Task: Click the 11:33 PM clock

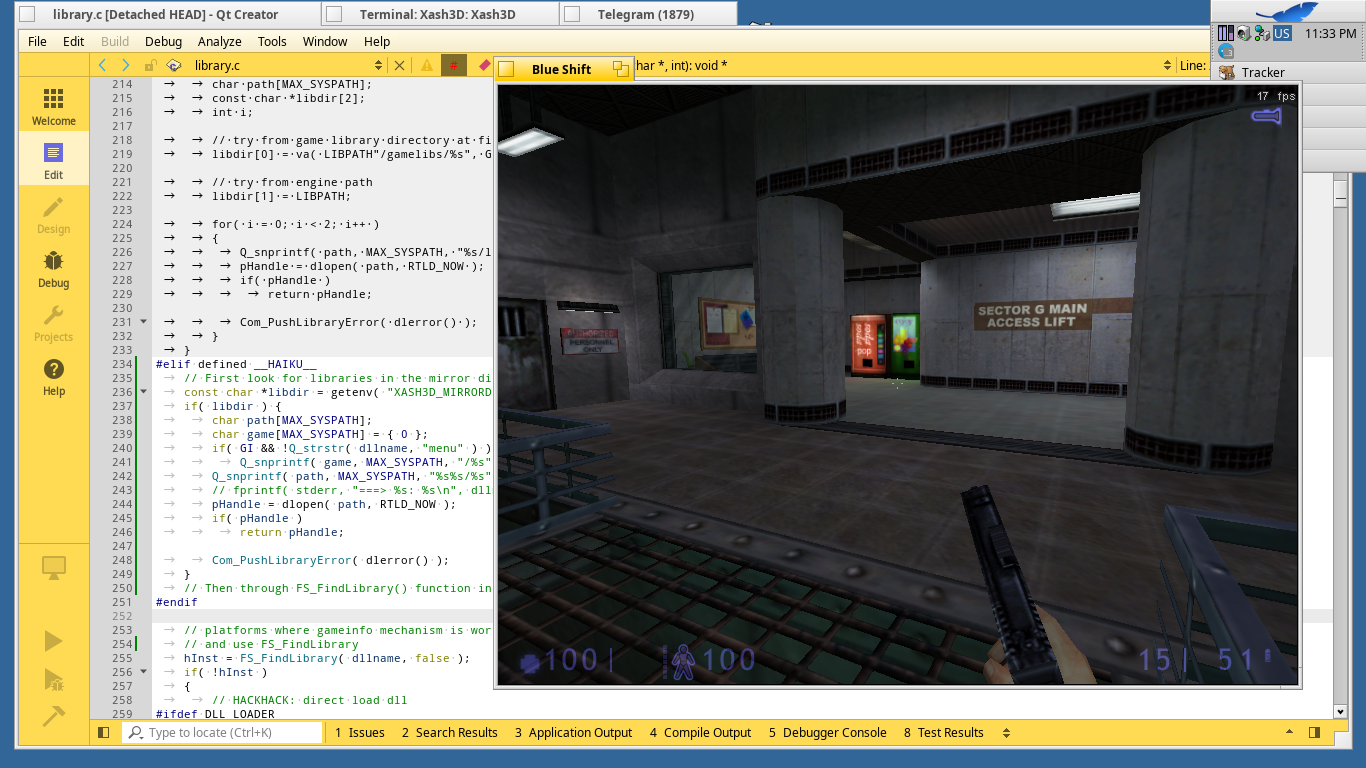Action: (x=1331, y=33)
